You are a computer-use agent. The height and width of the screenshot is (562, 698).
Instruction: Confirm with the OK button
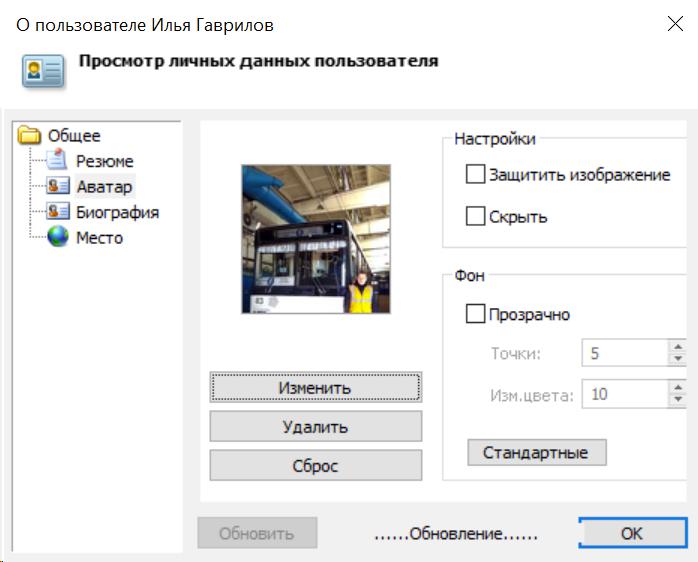point(633,533)
